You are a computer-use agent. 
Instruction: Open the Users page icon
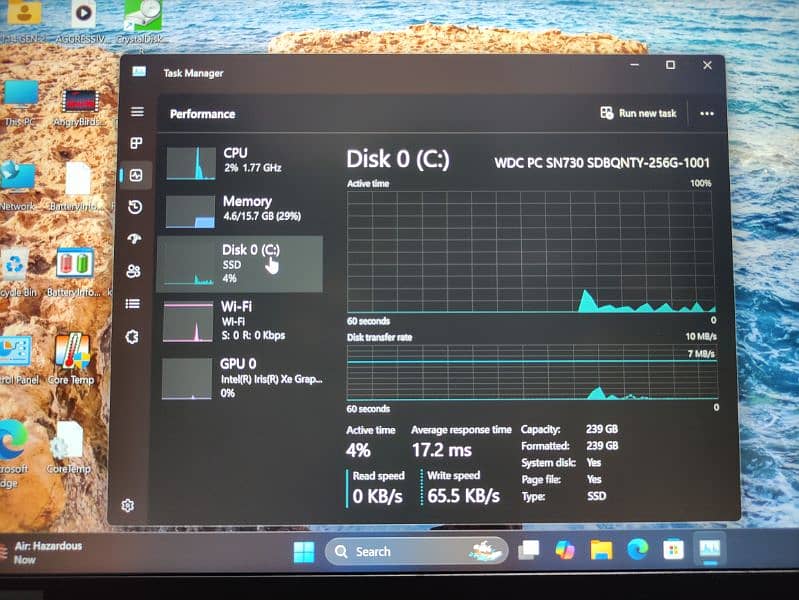[x=134, y=271]
